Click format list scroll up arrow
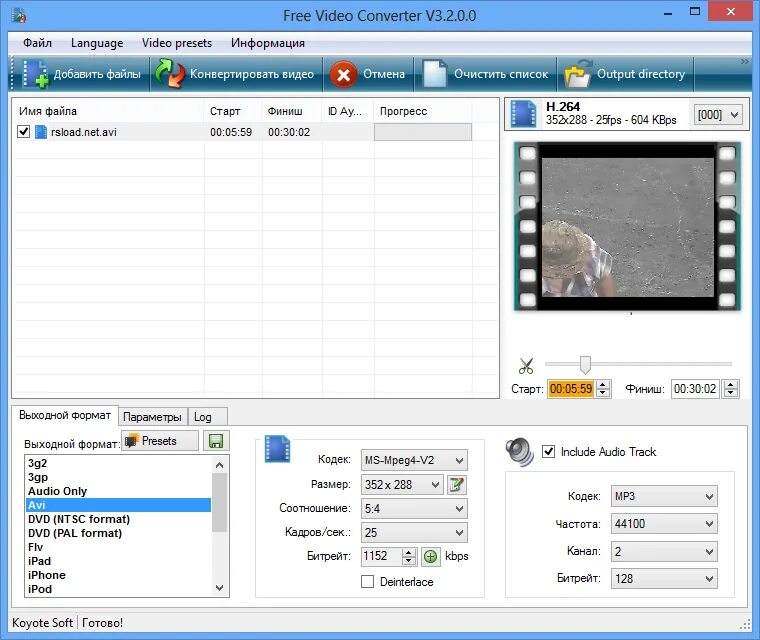Image resolution: width=760 pixels, height=640 pixels. coord(220,465)
